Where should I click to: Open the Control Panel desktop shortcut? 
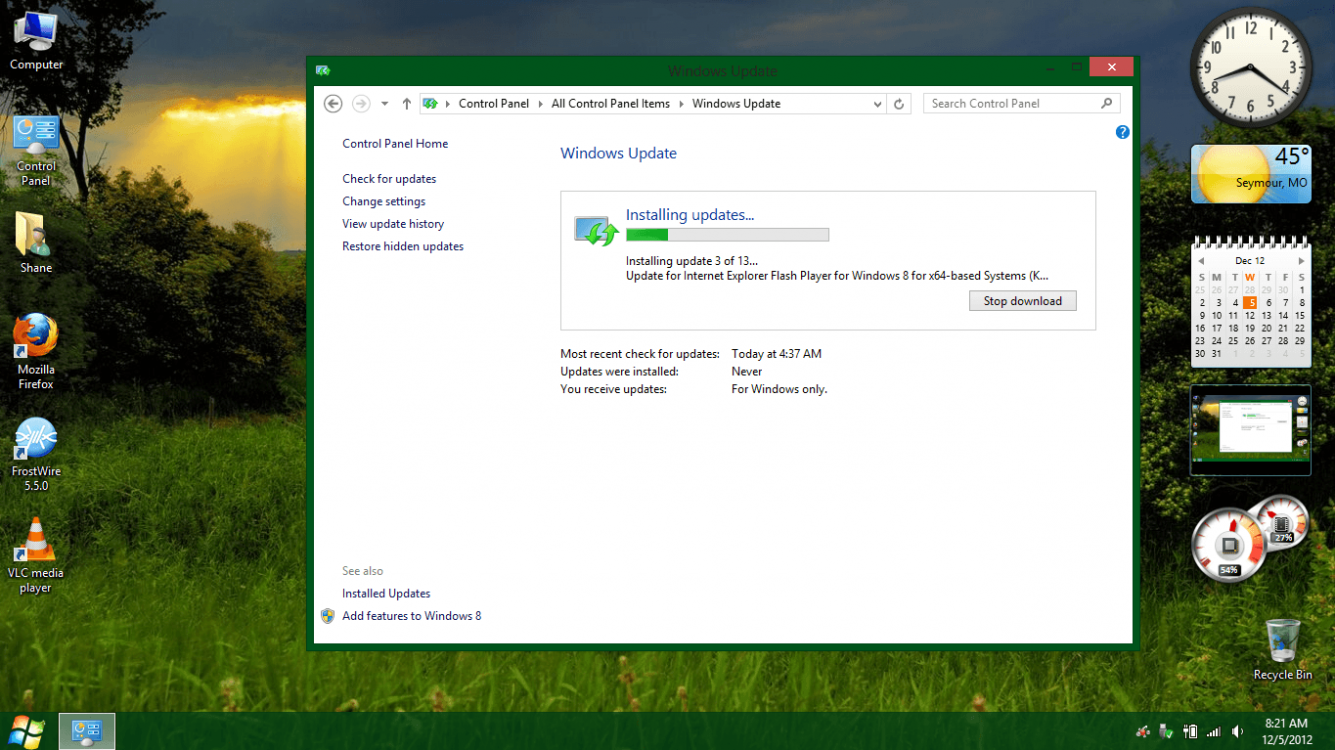(36, 152)
